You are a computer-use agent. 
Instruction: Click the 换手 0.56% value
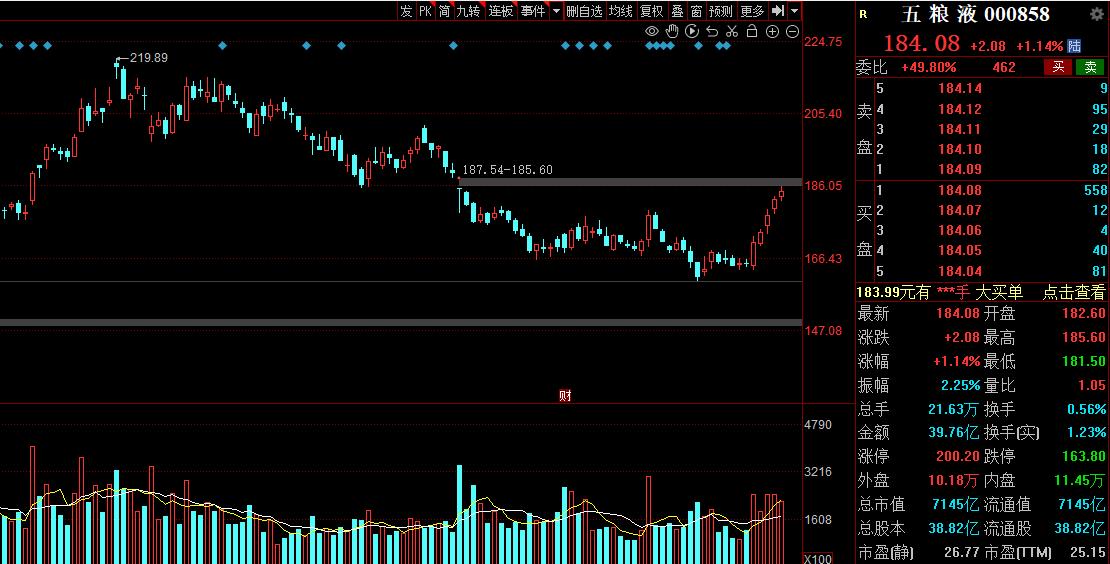pos(1087,409)
